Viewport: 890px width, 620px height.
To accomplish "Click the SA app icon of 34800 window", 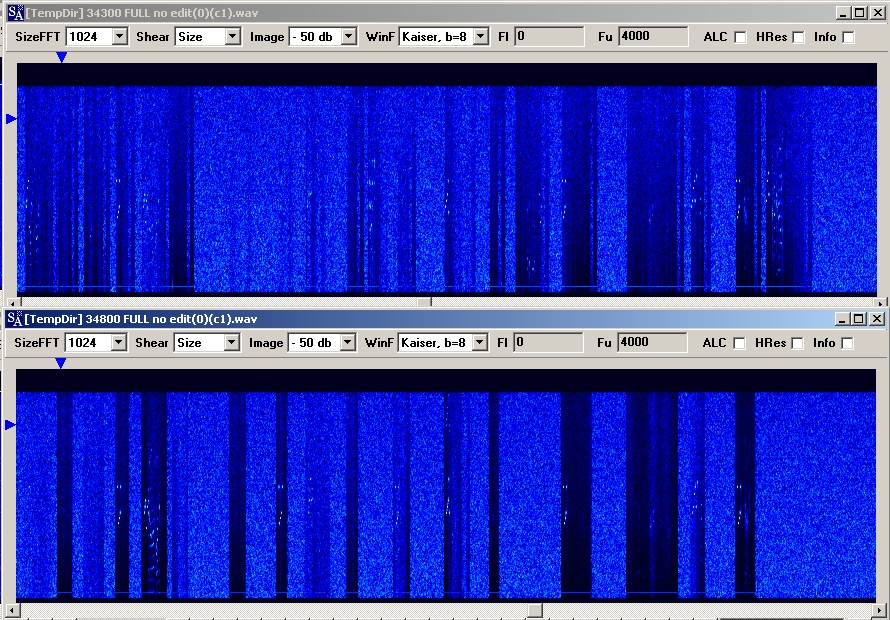I will [x=15, y=319].
